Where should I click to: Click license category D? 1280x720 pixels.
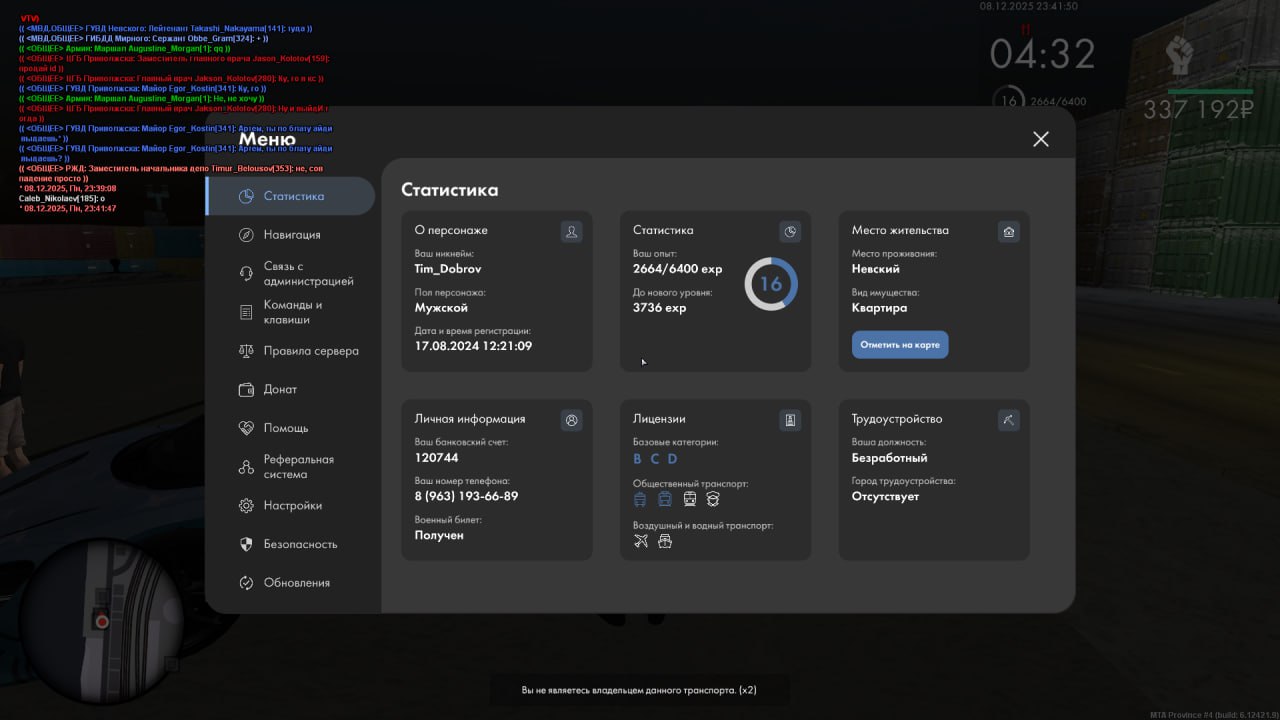pyautogui.click(x=672, y=459)
